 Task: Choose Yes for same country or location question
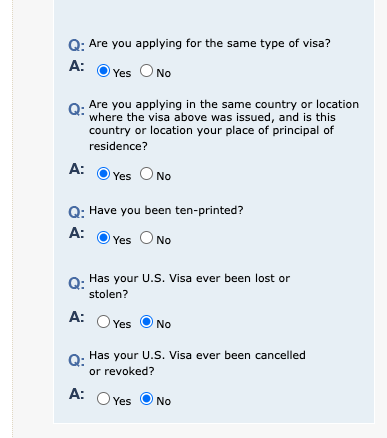pyautogui.click(x=103, y=174)
